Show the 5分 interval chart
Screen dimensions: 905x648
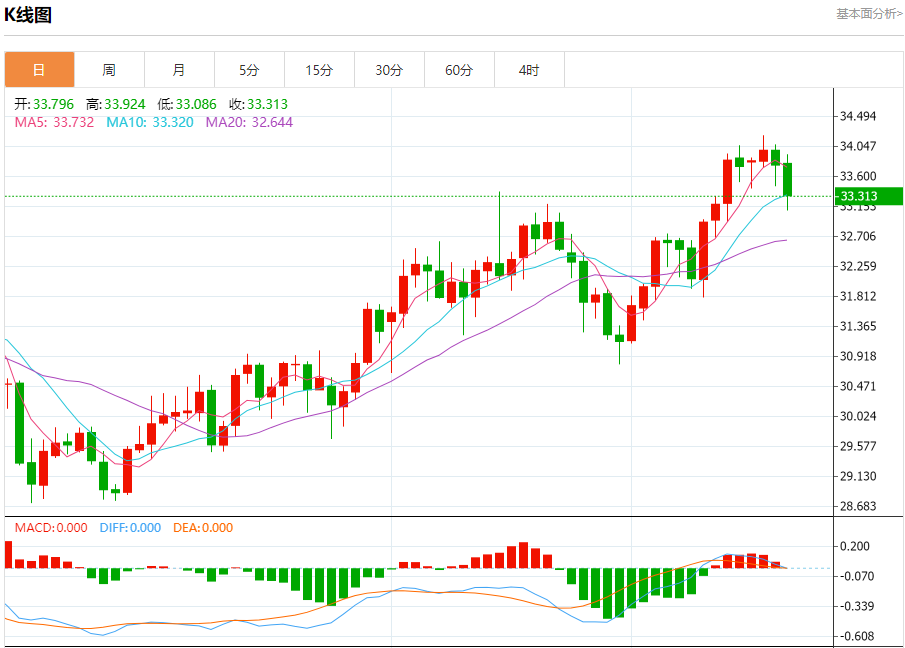click(249, 70)
